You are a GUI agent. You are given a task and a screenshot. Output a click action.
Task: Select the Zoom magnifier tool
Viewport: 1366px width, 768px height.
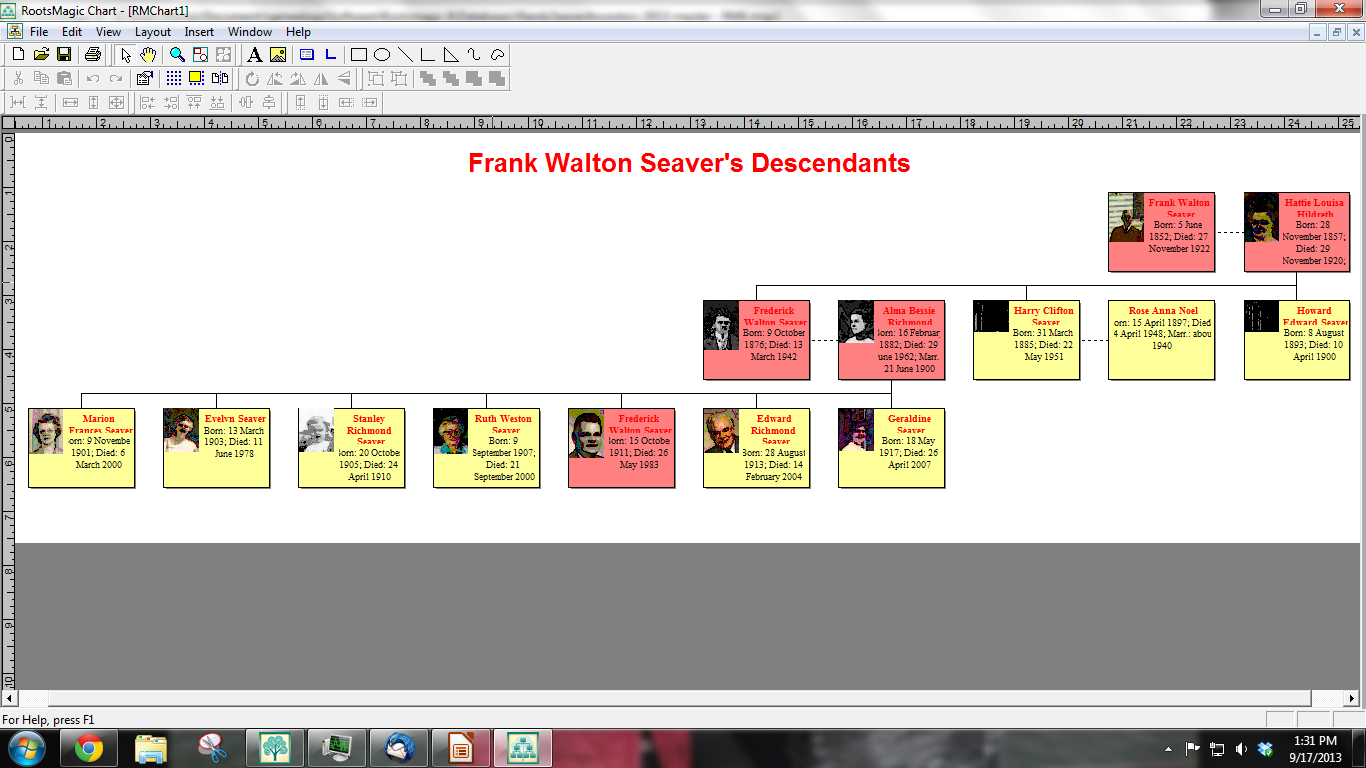coord(176,55)
